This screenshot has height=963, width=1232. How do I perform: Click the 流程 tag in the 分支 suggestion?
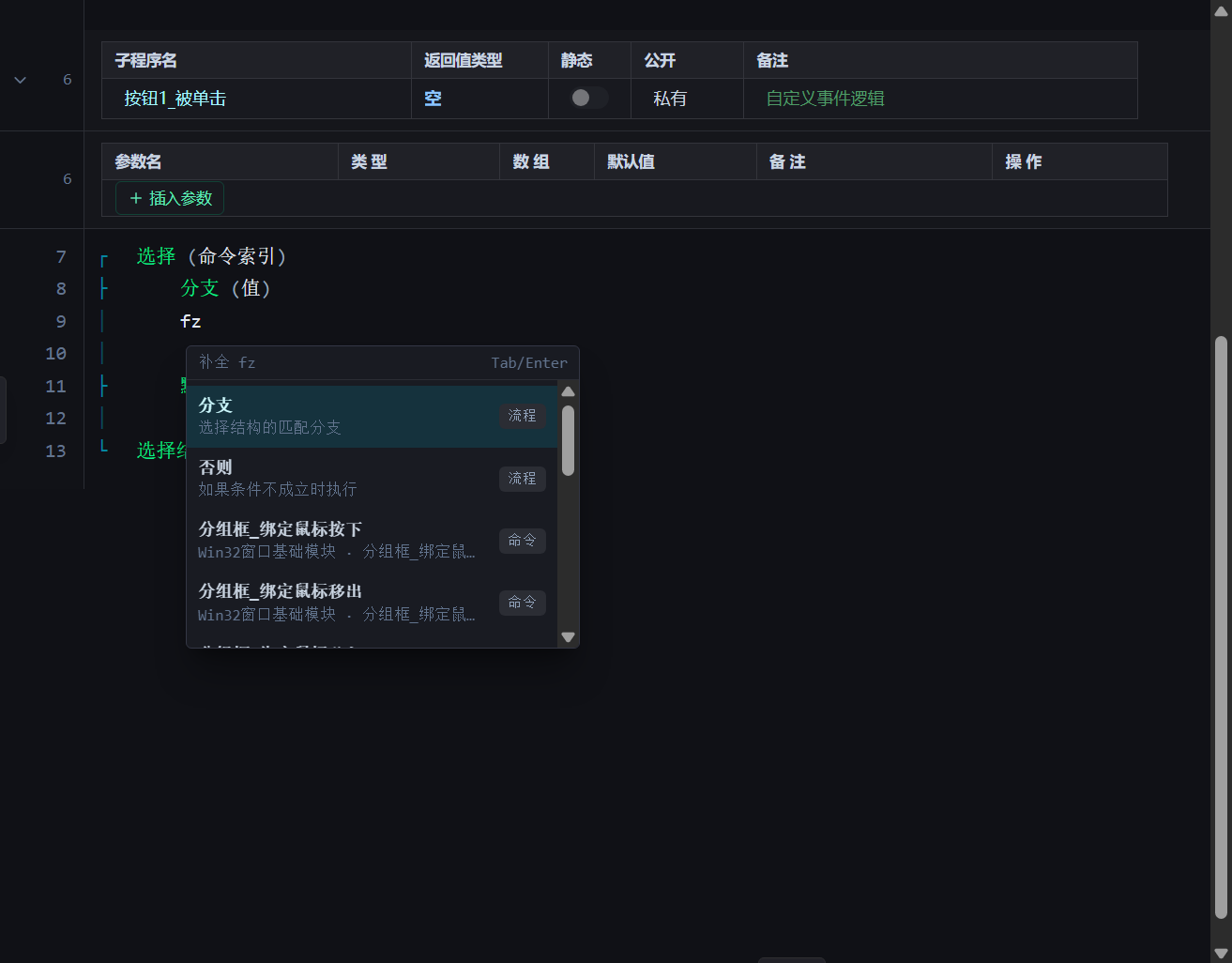click(x=522, y=416)
